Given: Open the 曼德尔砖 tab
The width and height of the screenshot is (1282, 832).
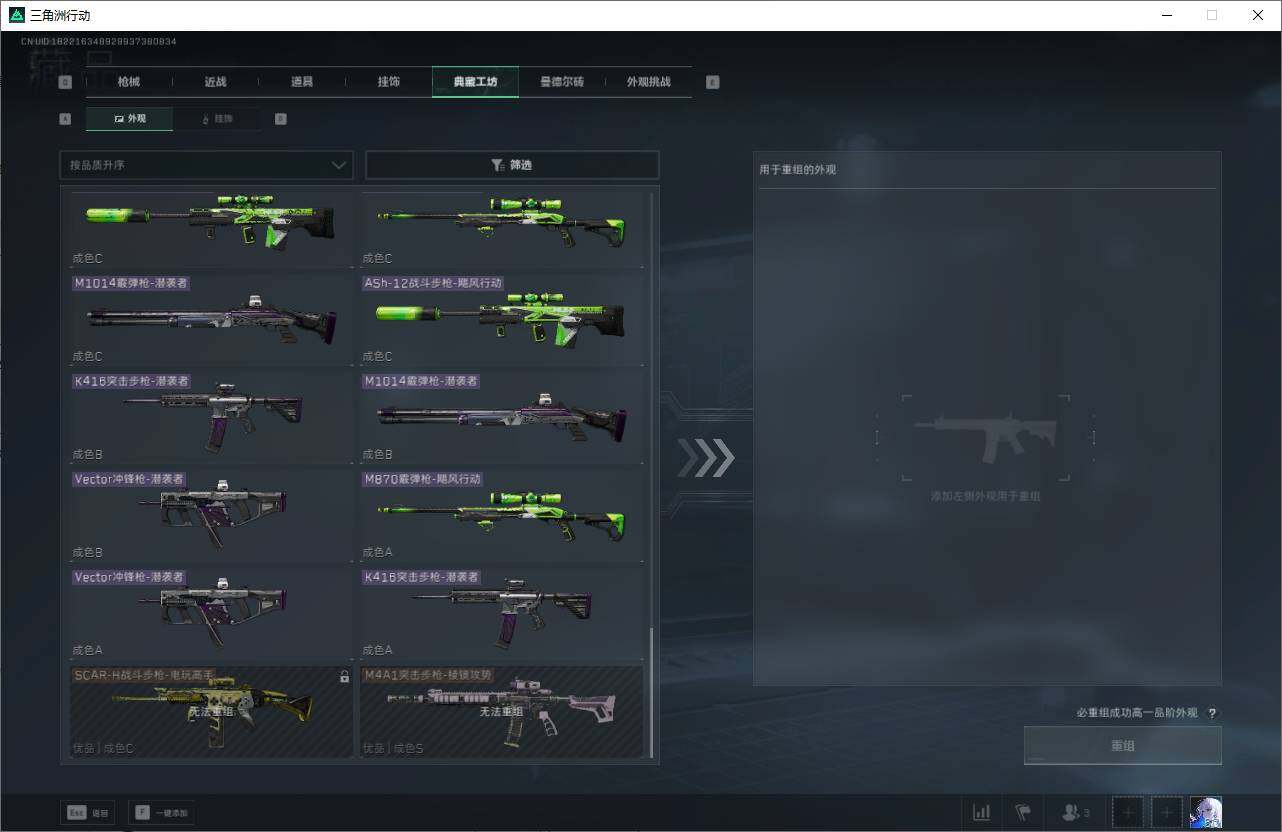Looking at the screenshot, I should coord(562,82).
